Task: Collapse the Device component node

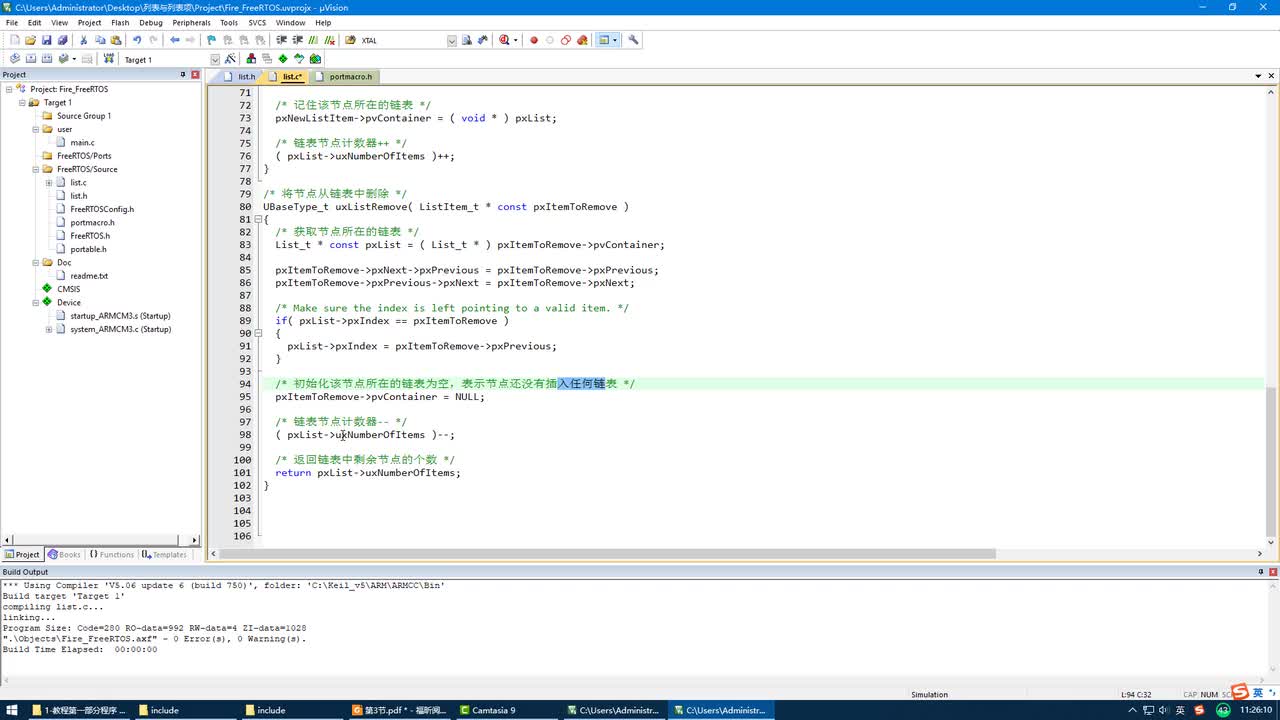Action: [x=35, y=302]
